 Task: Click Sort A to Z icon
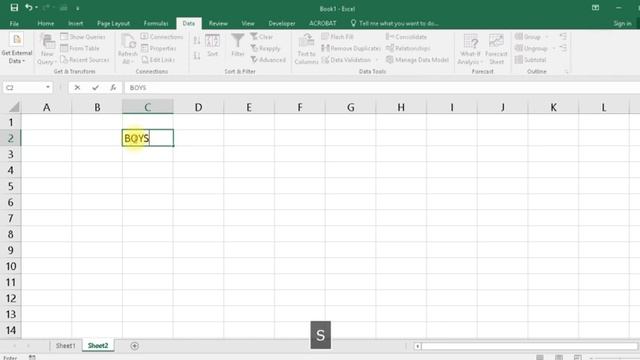197,40
